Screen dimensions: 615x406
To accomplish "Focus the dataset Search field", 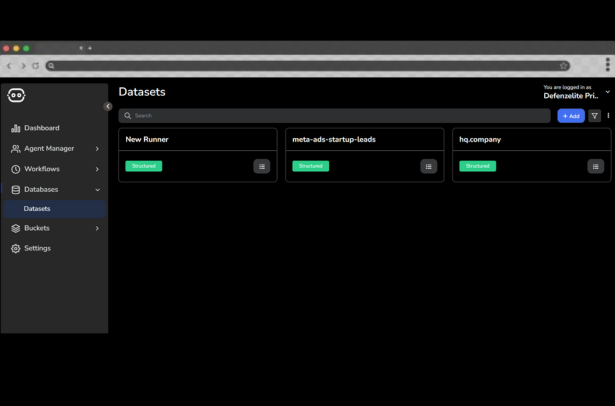I will click(x=335, y=116).
